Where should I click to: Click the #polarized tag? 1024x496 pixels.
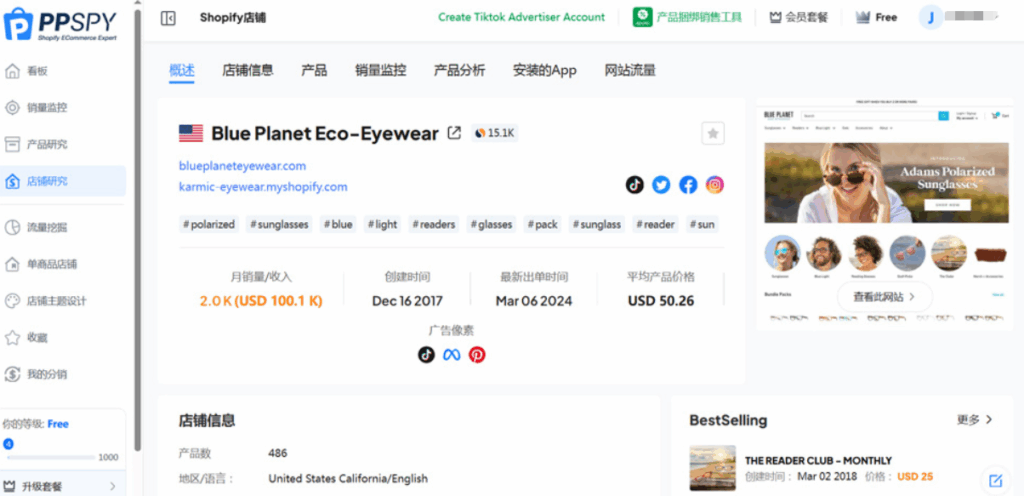pos(209,225)
